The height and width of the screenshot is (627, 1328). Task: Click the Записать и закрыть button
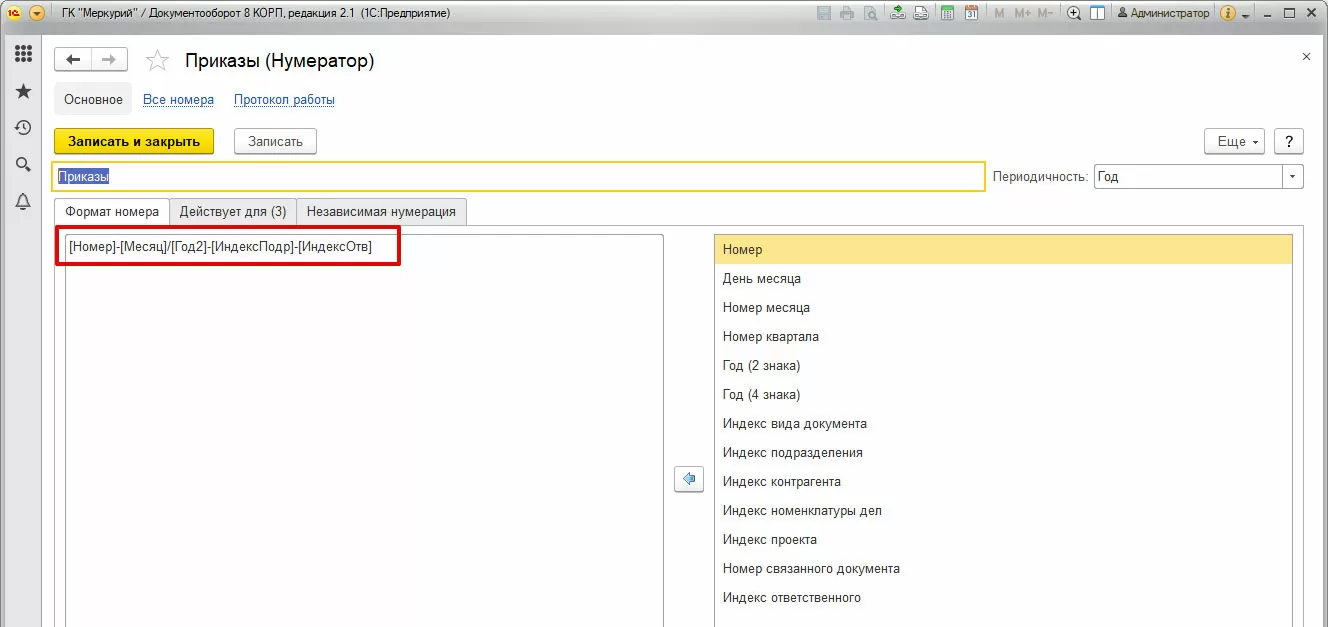click(134, 141)
